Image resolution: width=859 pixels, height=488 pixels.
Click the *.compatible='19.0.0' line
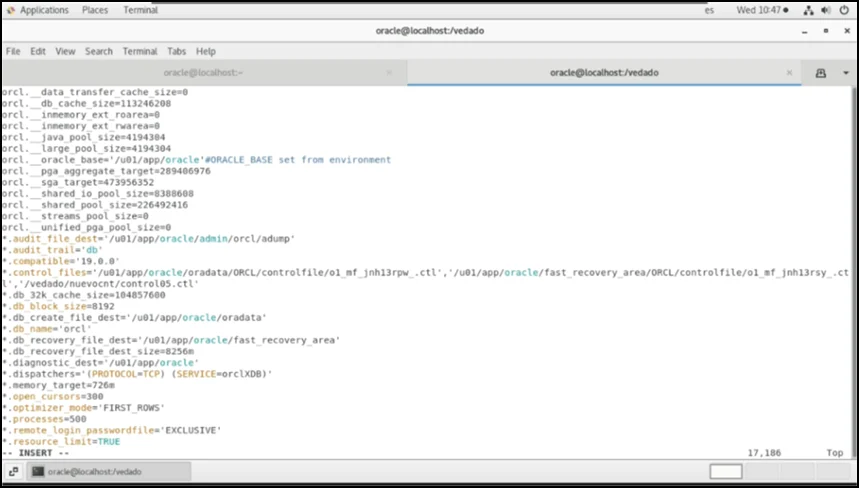61,261
